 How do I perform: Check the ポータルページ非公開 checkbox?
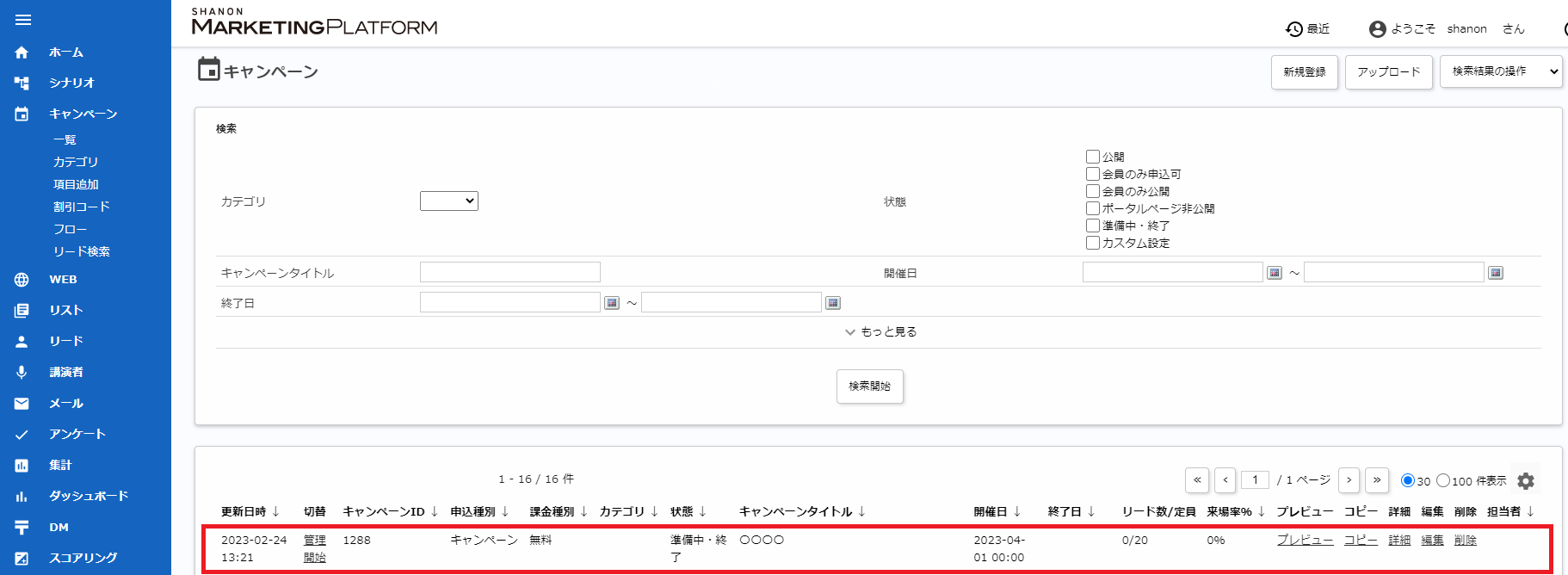tap(1093, 208)
